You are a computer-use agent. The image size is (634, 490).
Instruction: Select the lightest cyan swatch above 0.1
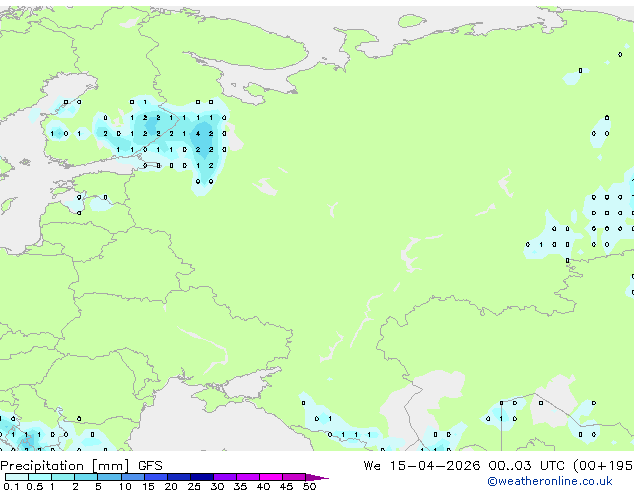click(17, 477)
